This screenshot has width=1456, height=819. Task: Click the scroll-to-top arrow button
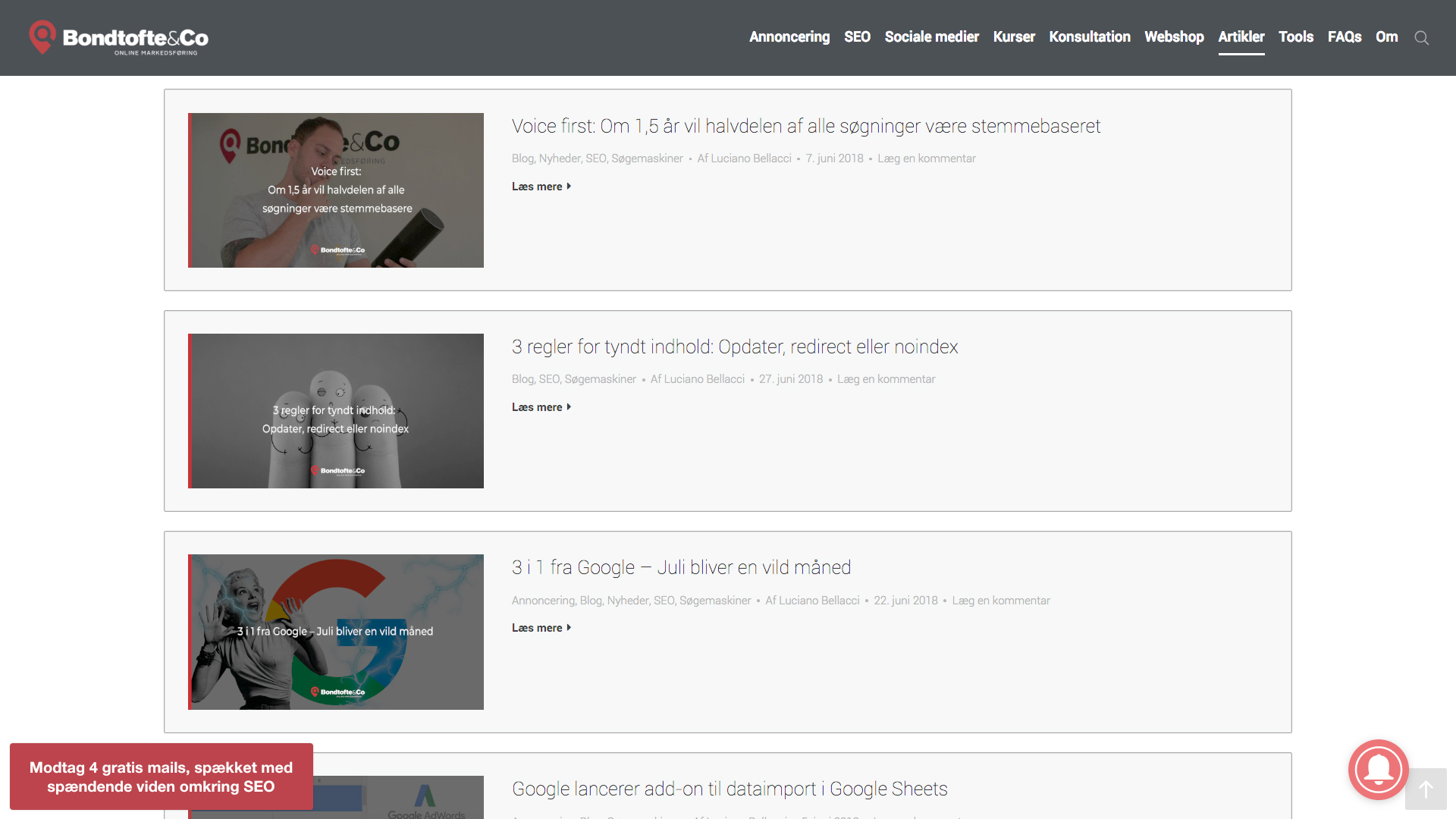[x=1426, y=789]
